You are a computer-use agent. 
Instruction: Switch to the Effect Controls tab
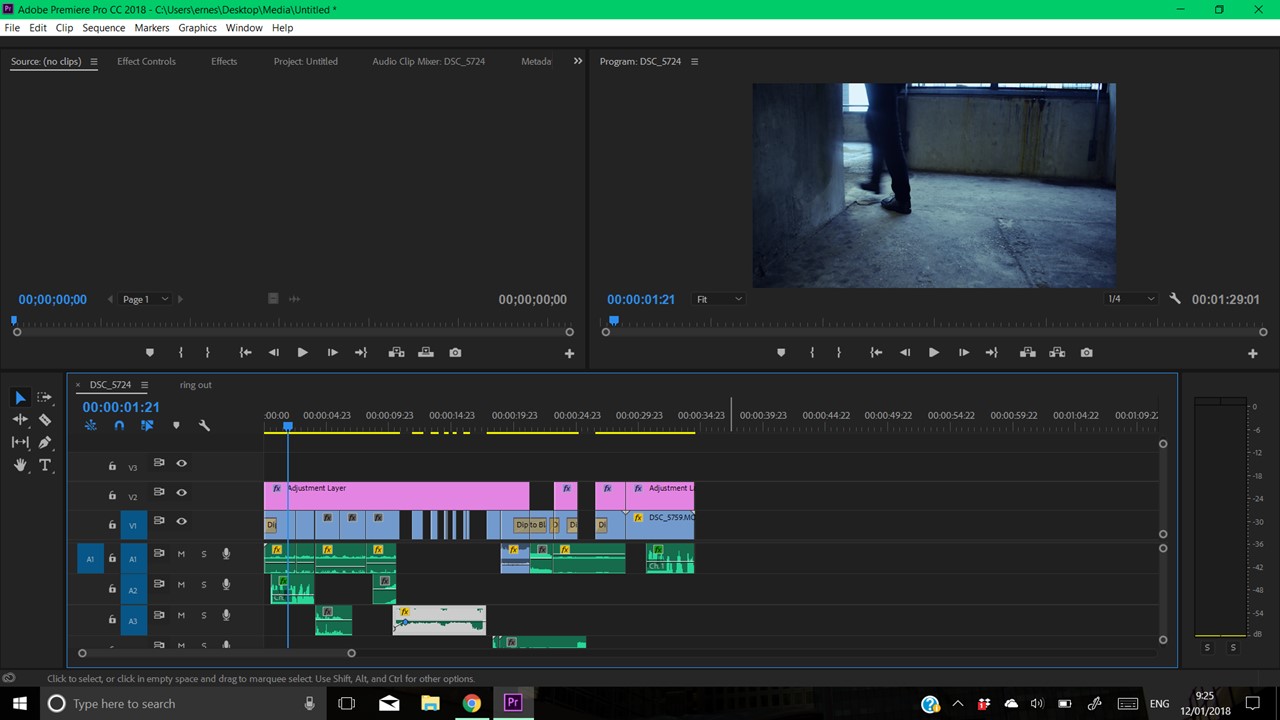coord(146,61)
